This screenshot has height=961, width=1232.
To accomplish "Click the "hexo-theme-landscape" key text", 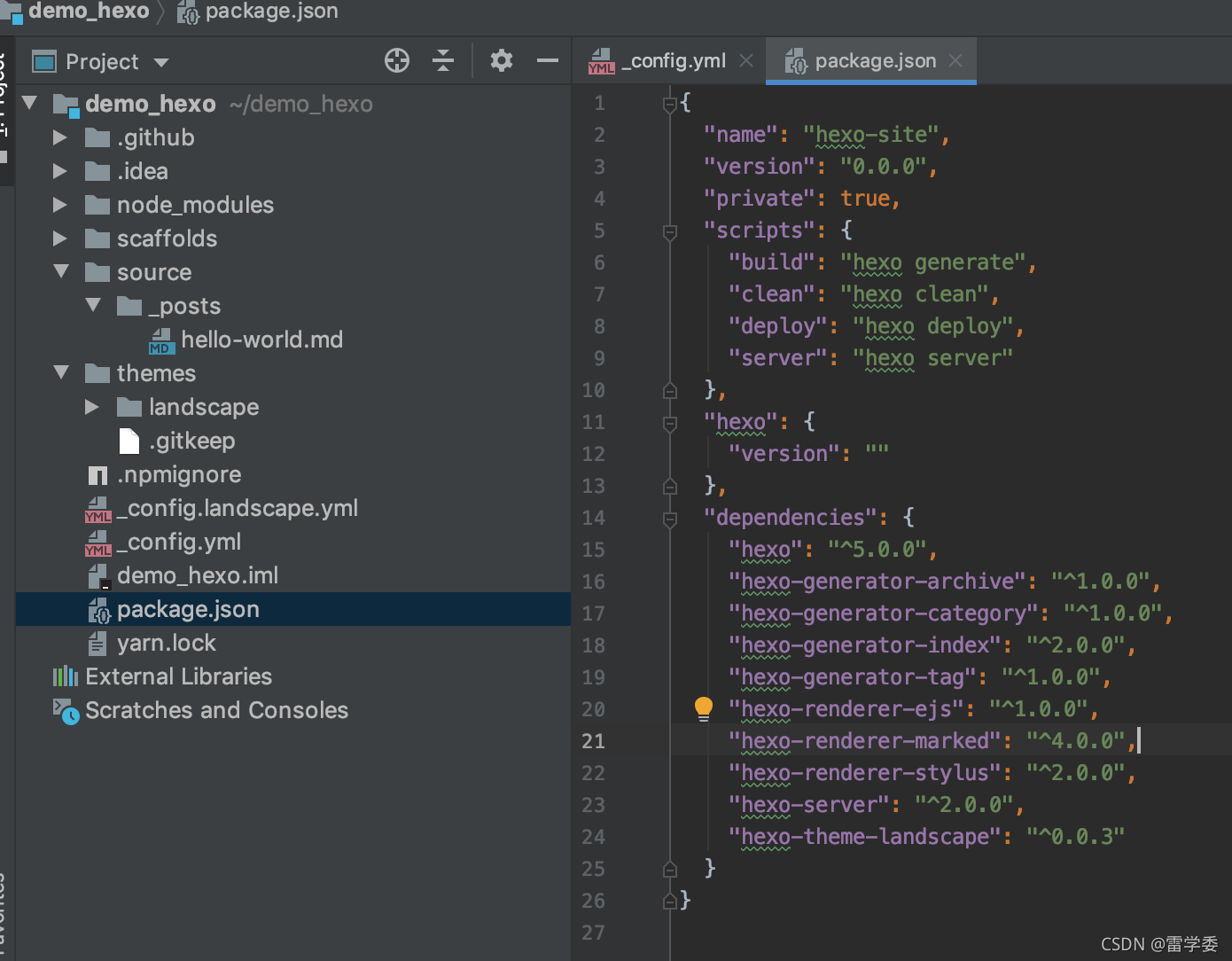I will [865, 837].
